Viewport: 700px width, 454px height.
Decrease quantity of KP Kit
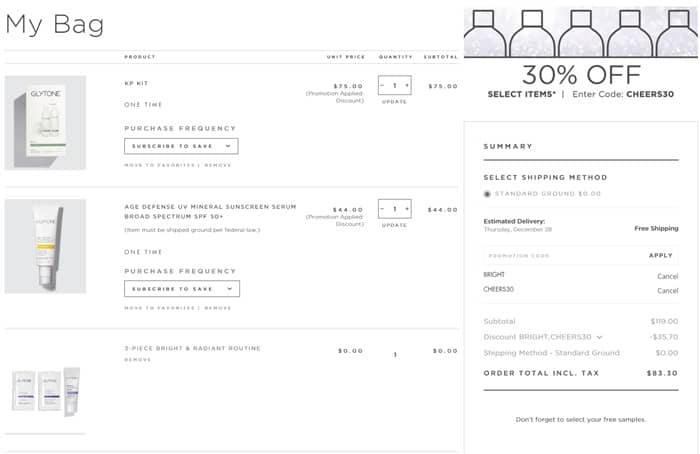pyautogui.click(x=383, y=86)
